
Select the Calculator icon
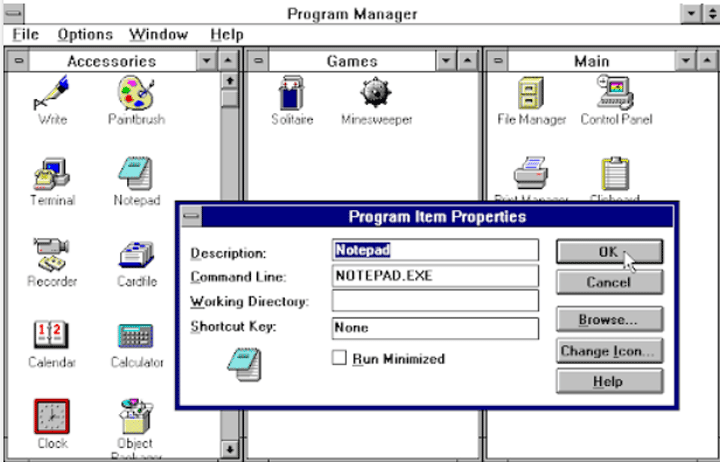pos(135,336)
